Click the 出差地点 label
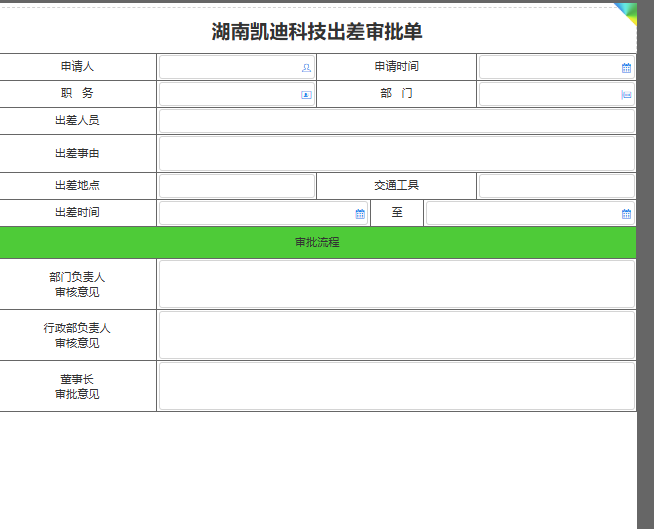The image size is (654, 529). pos(77,185)
